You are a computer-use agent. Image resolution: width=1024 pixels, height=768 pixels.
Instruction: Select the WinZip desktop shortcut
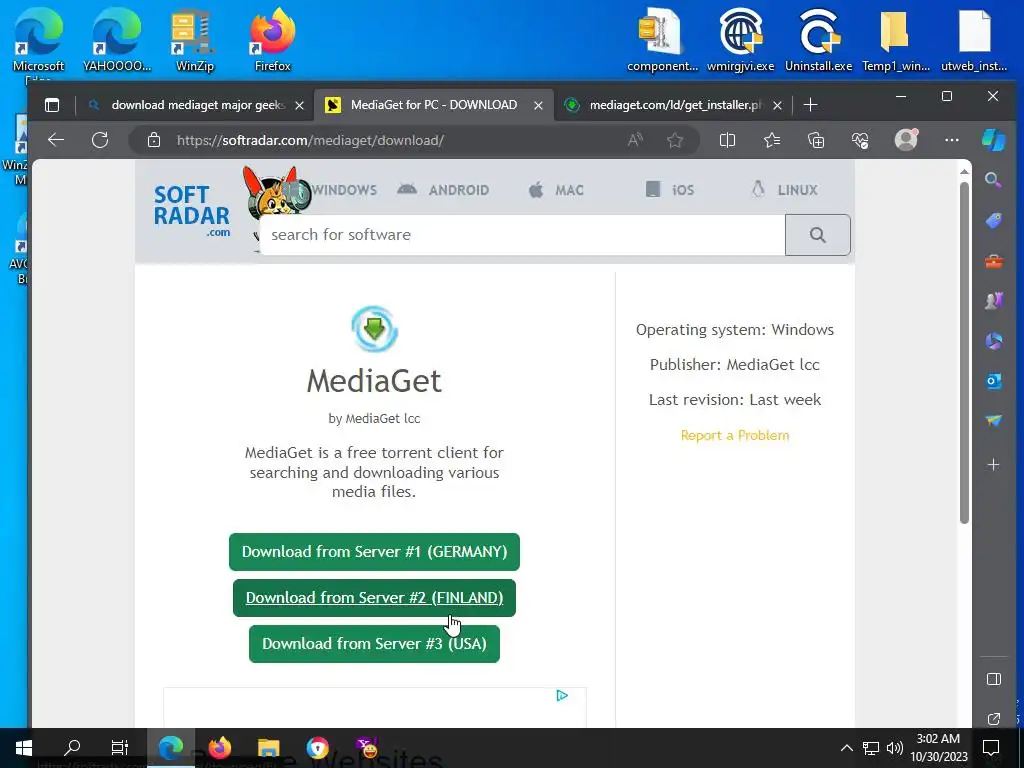[195, 42]
